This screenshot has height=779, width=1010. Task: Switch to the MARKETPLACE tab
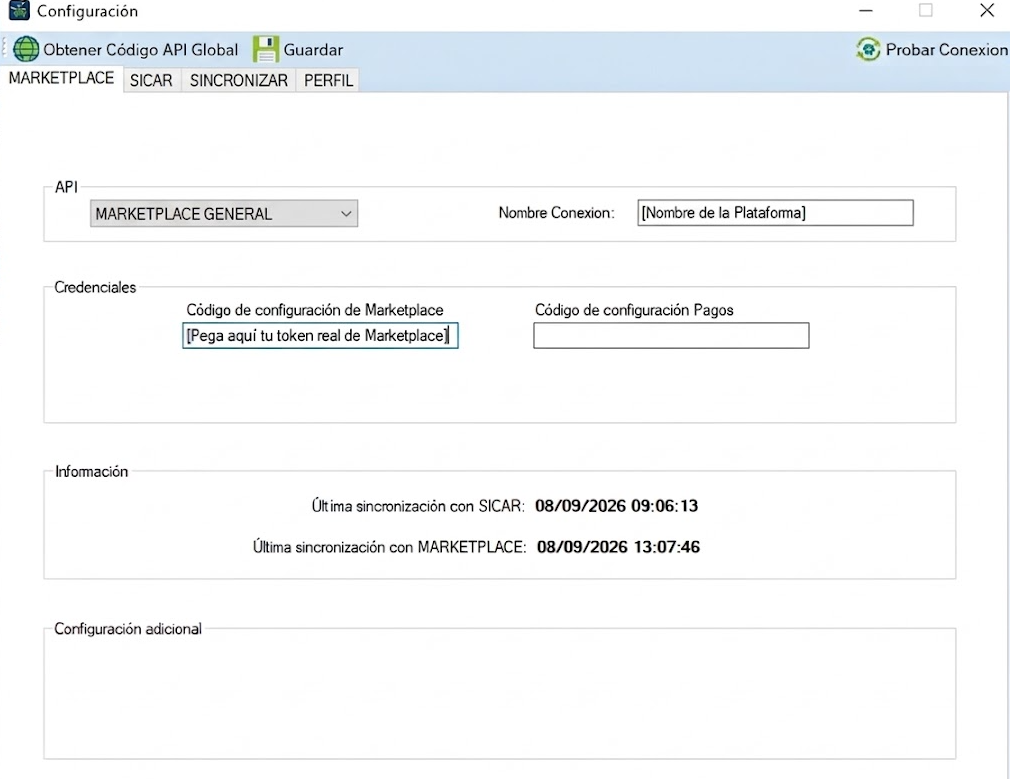pos(61,79)
